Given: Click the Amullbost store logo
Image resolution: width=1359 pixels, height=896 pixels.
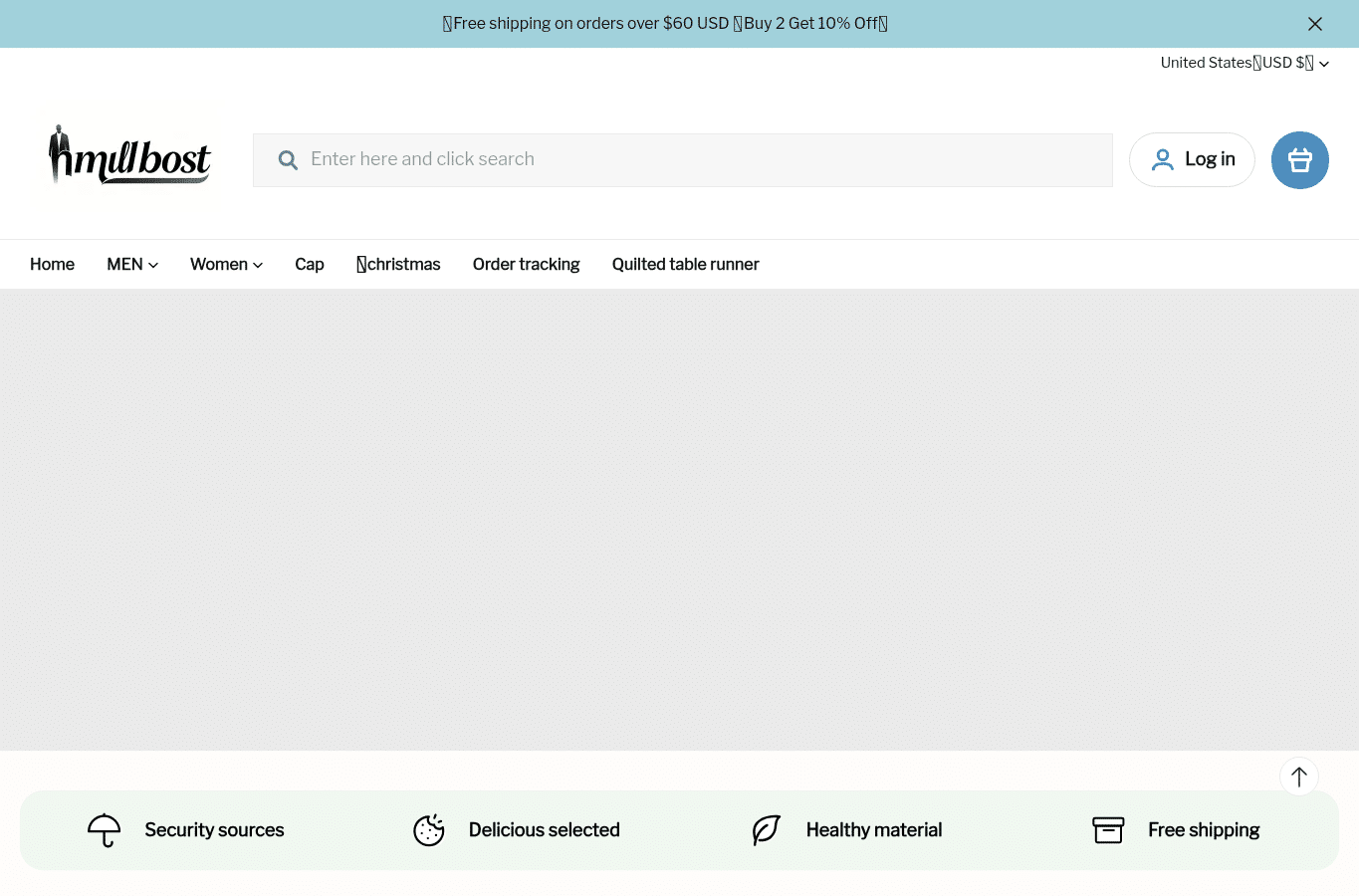Looking at the screenshot, I should [129, 157].
